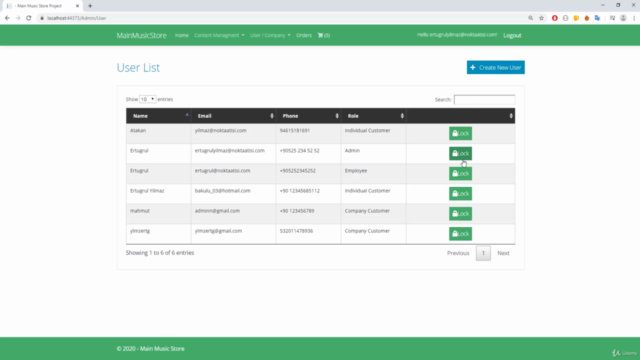Click the browser back arrow
Screen dimensions: 640x360
click(7, 18)
